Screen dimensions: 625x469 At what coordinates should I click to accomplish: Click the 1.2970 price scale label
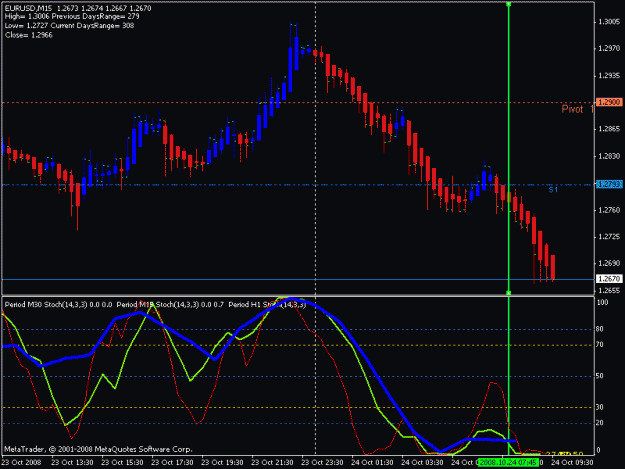[x=609, y=49]
